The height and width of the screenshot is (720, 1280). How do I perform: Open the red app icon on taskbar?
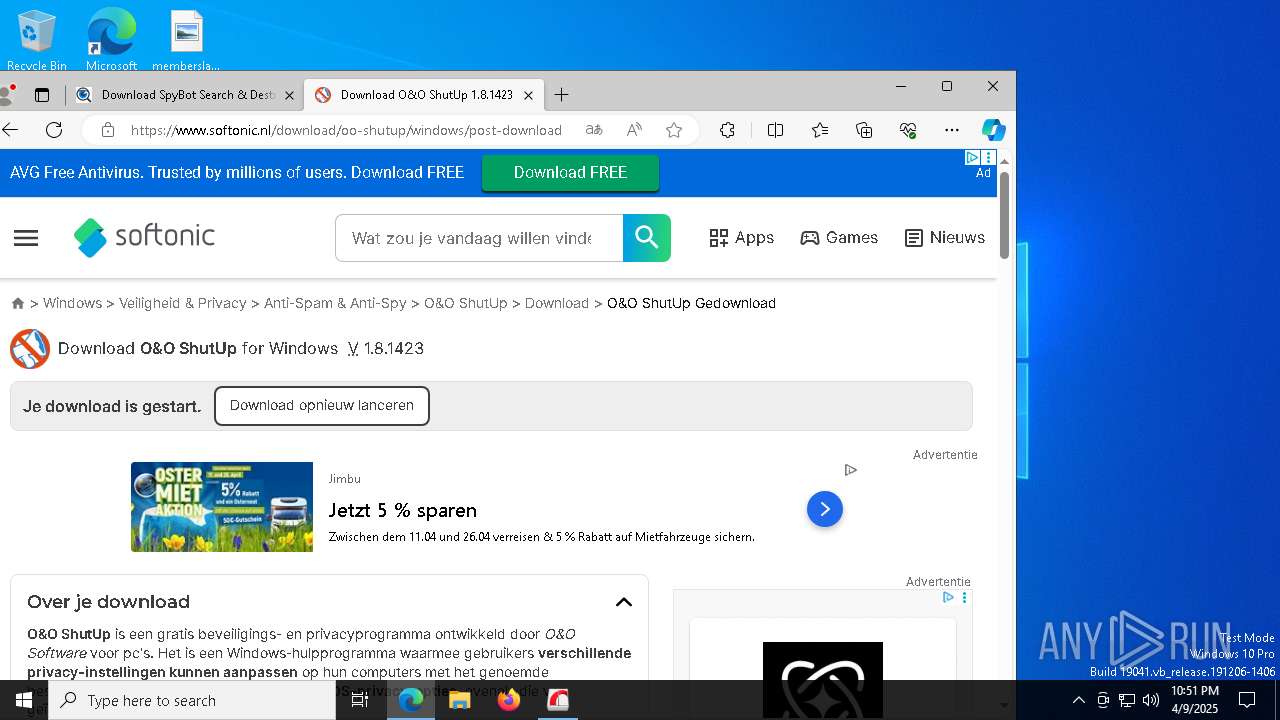pos(558,700)
